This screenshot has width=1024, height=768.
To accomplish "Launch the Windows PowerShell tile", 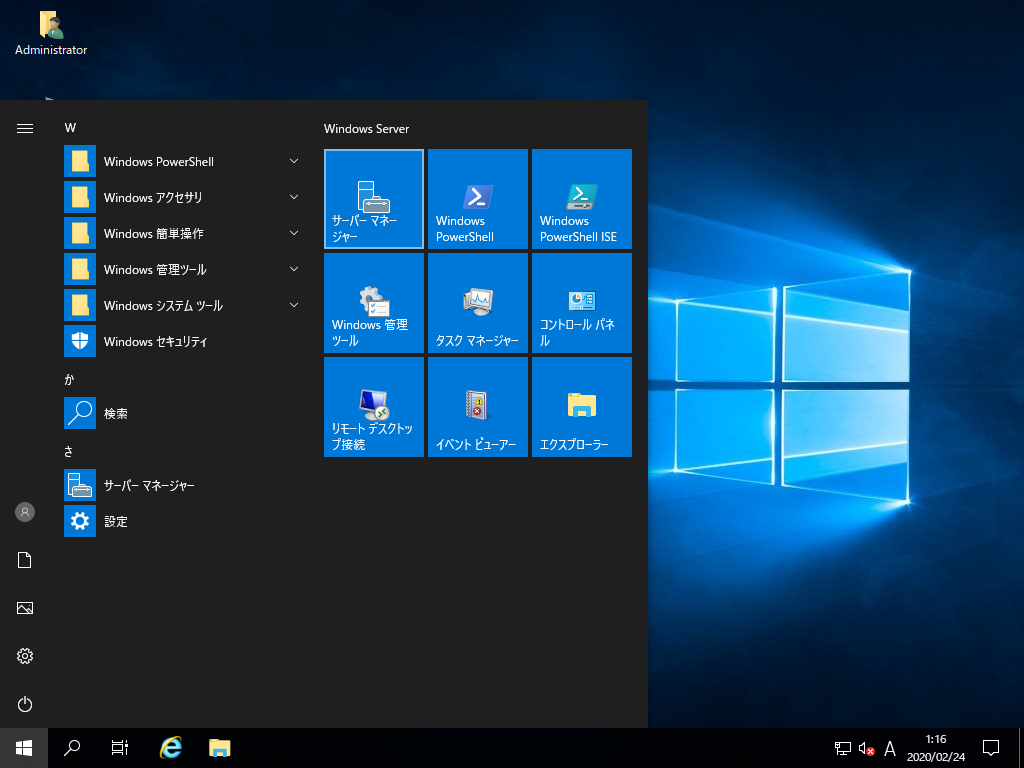I will (477, 199).
